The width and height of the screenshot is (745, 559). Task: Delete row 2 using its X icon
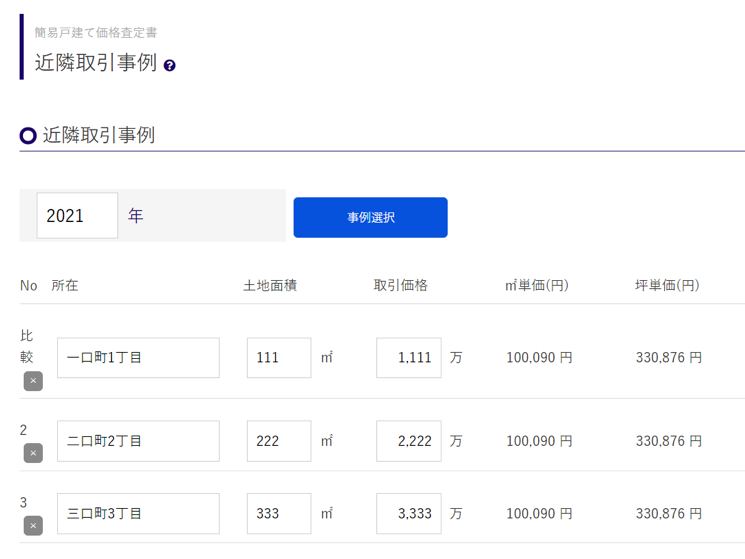coord(33,453)
